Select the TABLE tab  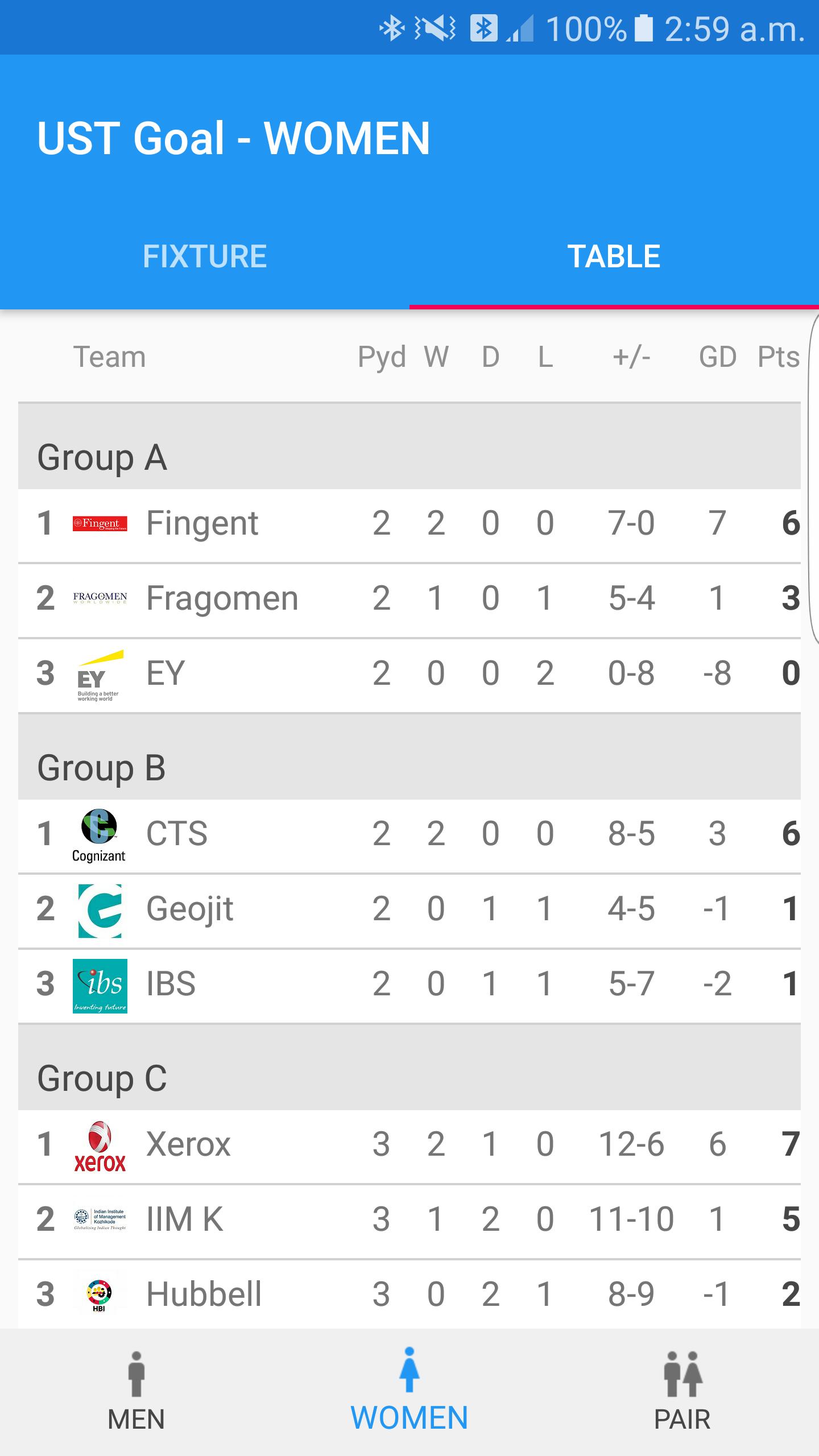pos(614,256)
